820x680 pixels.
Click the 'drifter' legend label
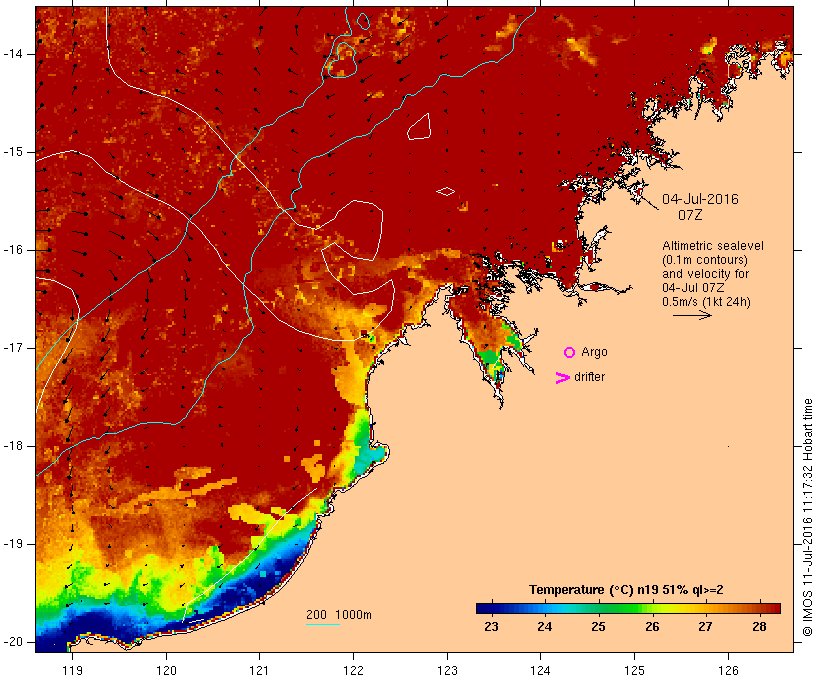pyautogui.click(x=589, y=377)
